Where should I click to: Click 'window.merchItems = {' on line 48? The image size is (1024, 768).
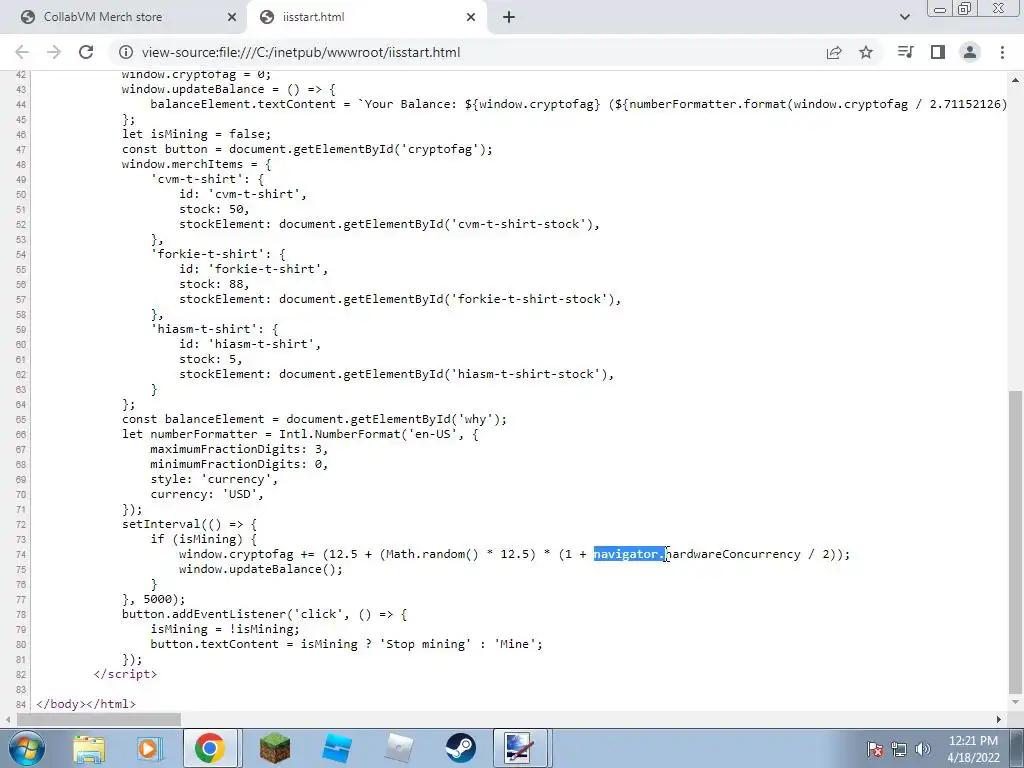tap(197, 164)
